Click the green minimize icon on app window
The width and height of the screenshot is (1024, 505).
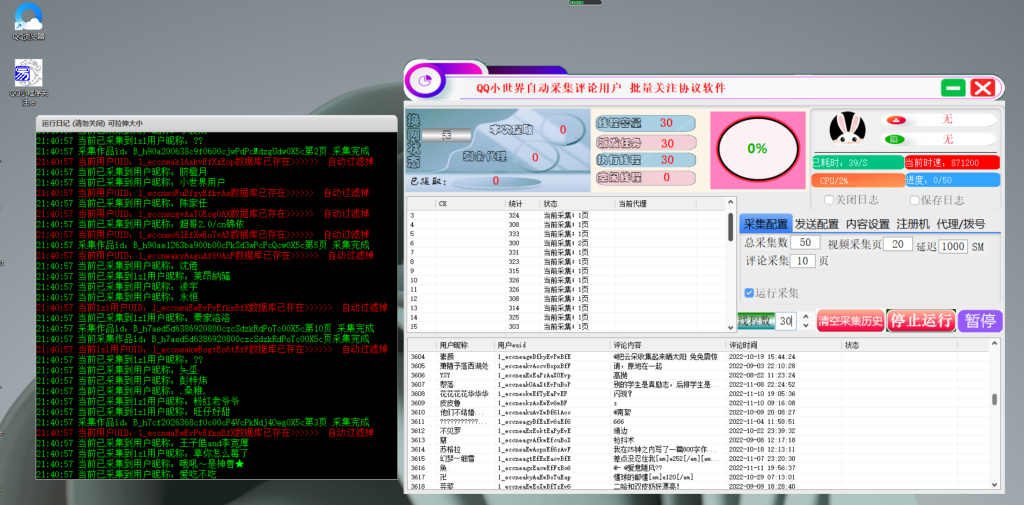click(x=953, y=87)
